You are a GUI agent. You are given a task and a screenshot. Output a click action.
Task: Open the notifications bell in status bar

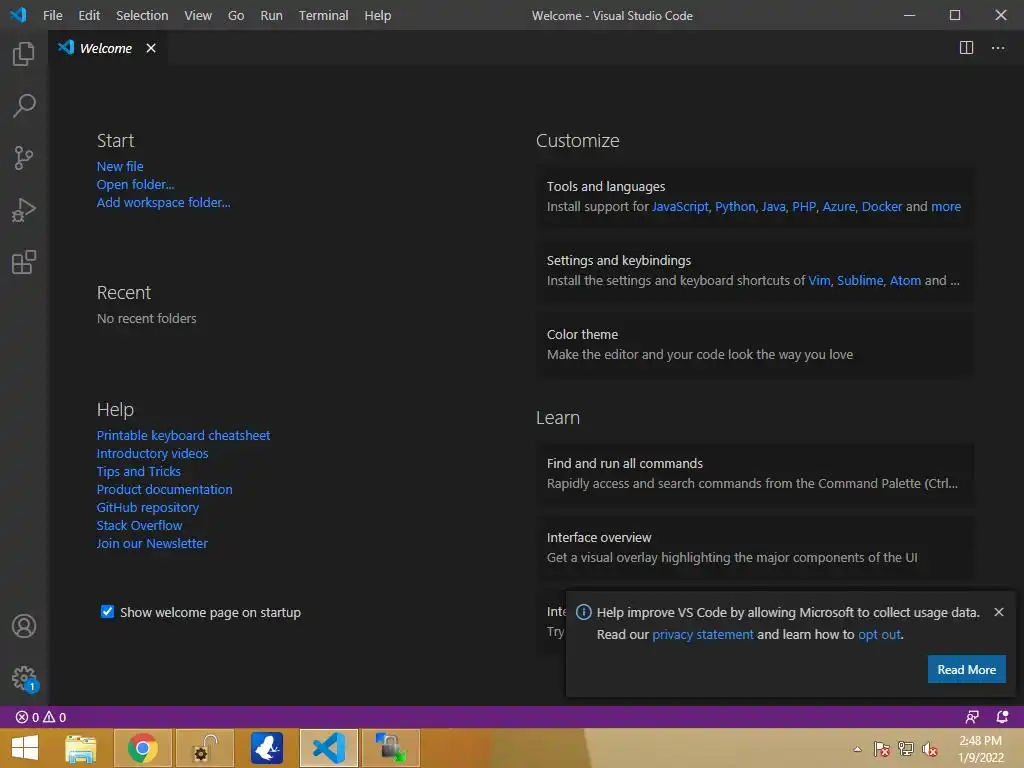1002,717
